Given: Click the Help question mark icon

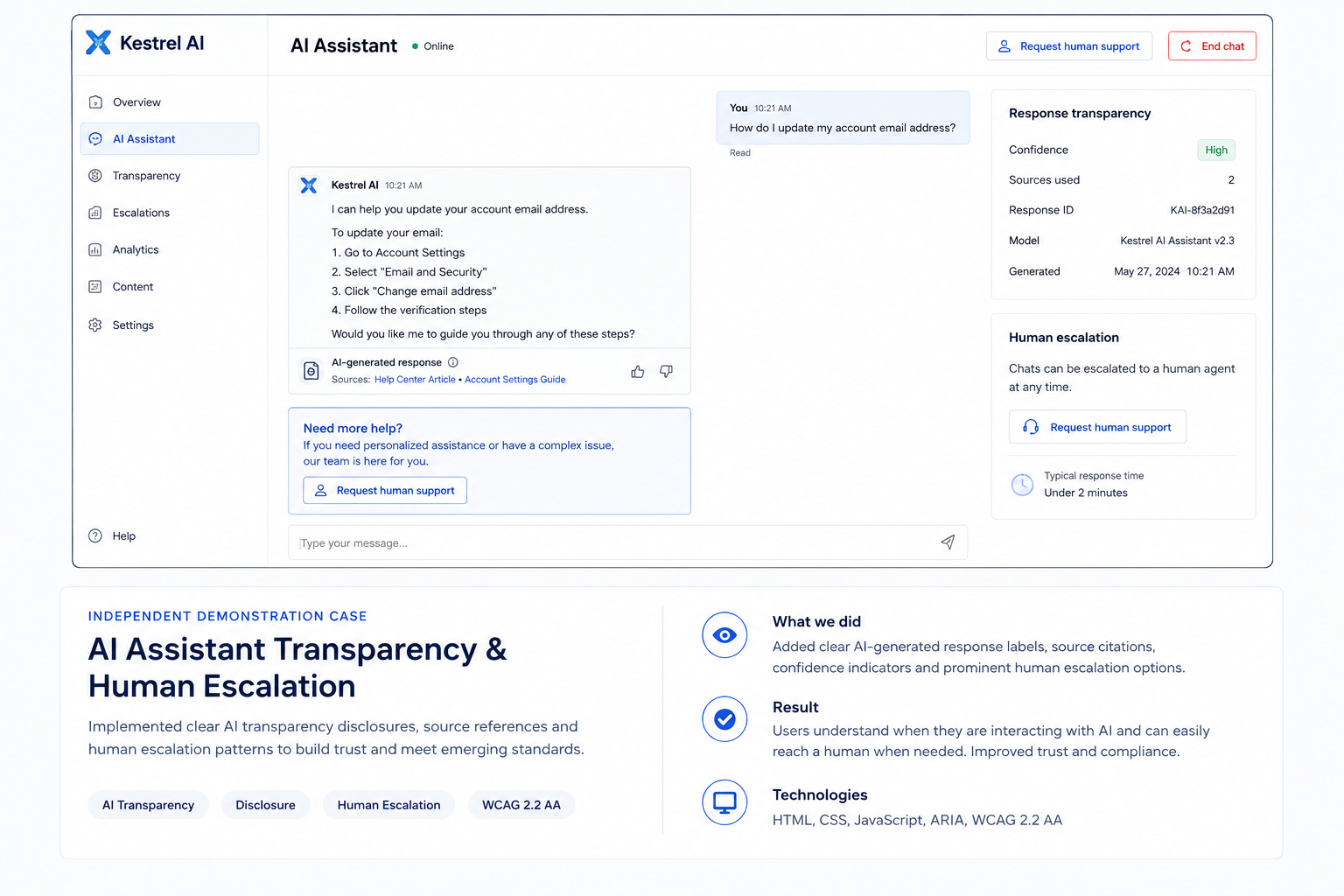Looking at the screenshot, I should [95, 535].
